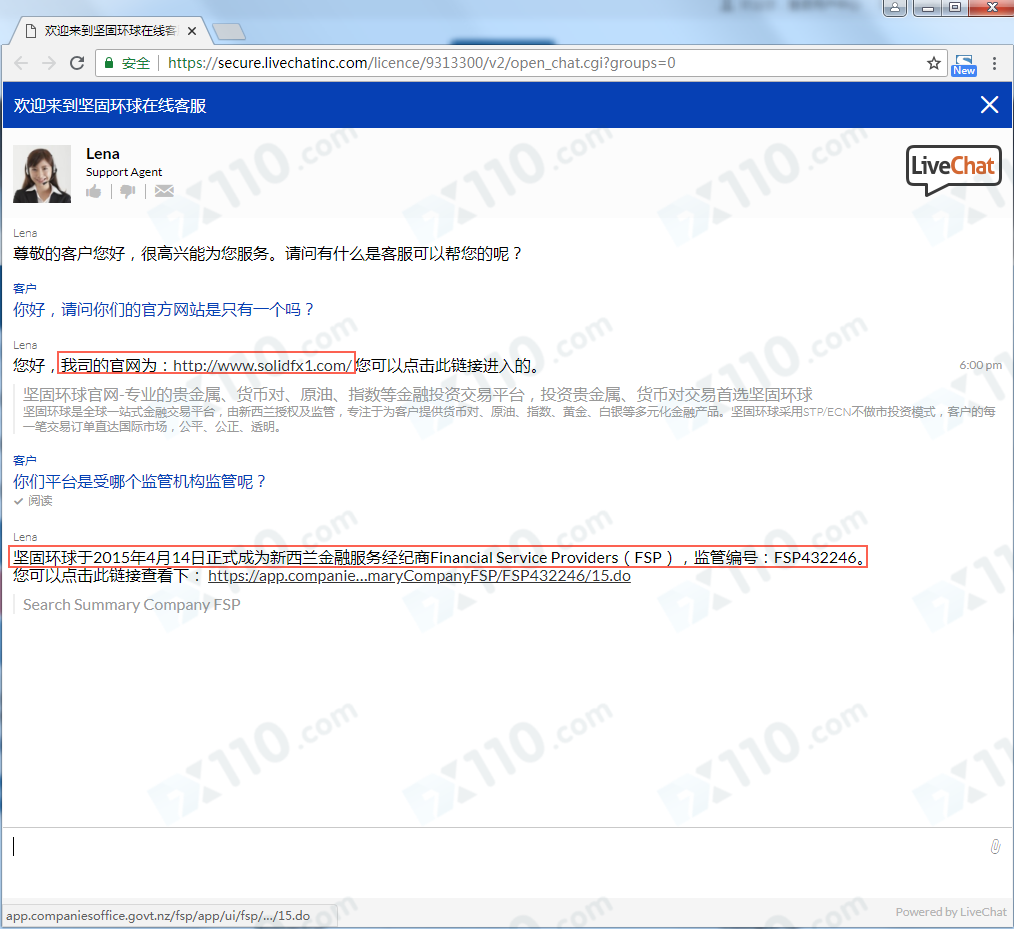The width and height of the screenshot is (1014, 929).
Task: Open the www.solidfx1.com link
Action: [x=262, y=365]
